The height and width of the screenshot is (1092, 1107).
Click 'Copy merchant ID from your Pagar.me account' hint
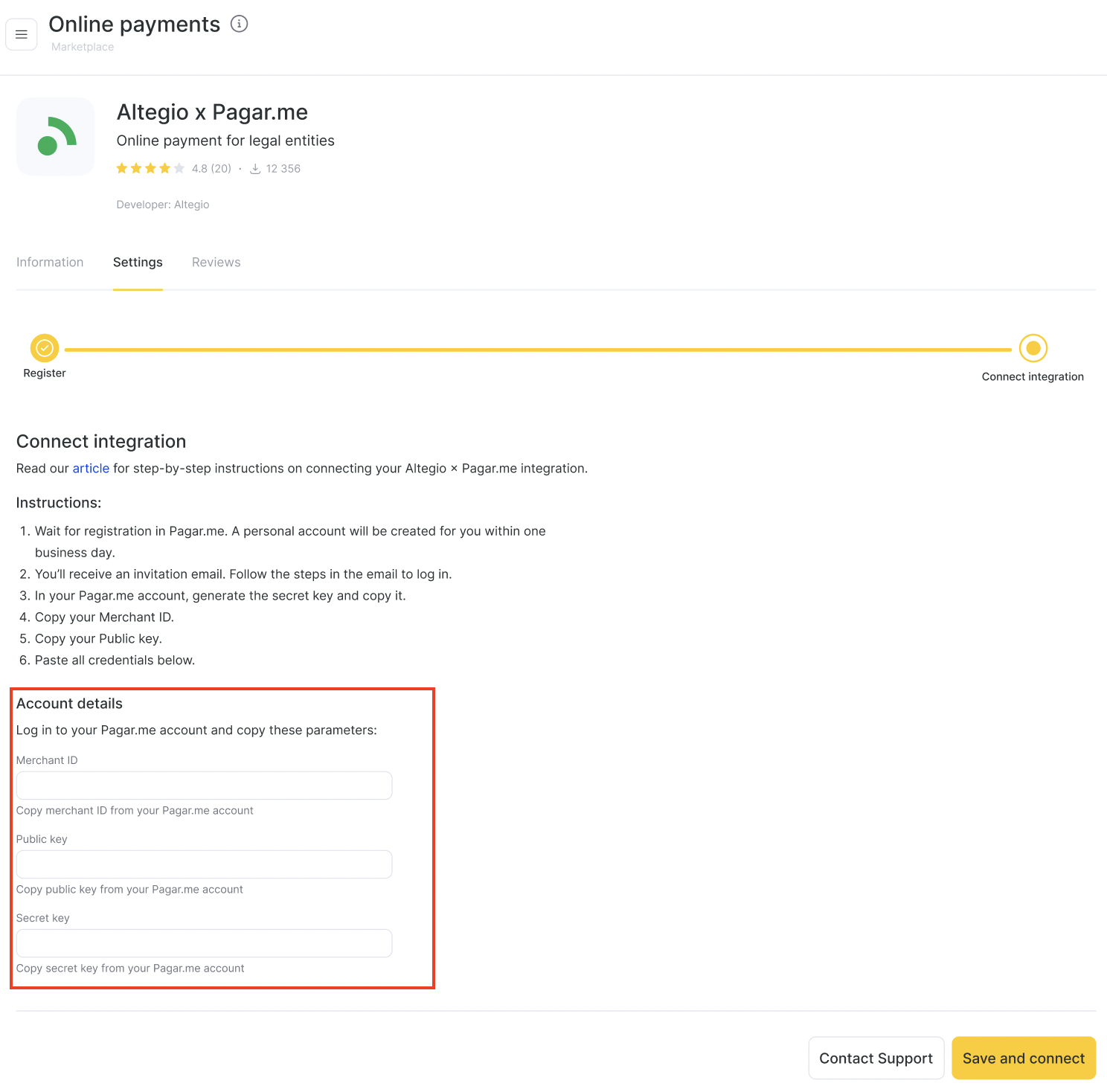(135, 811)
